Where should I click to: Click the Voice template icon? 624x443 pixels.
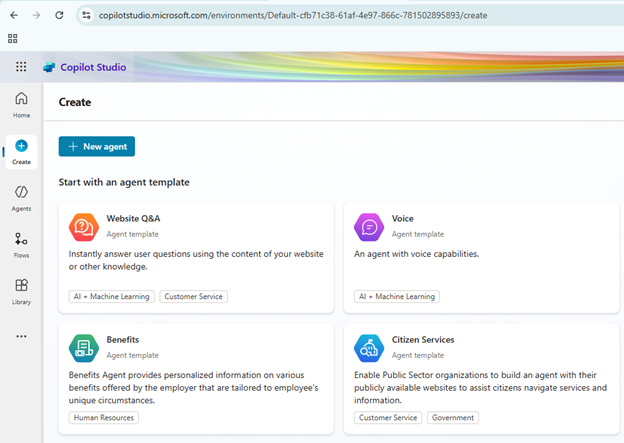pyautogui.click(x=369, y=227)
